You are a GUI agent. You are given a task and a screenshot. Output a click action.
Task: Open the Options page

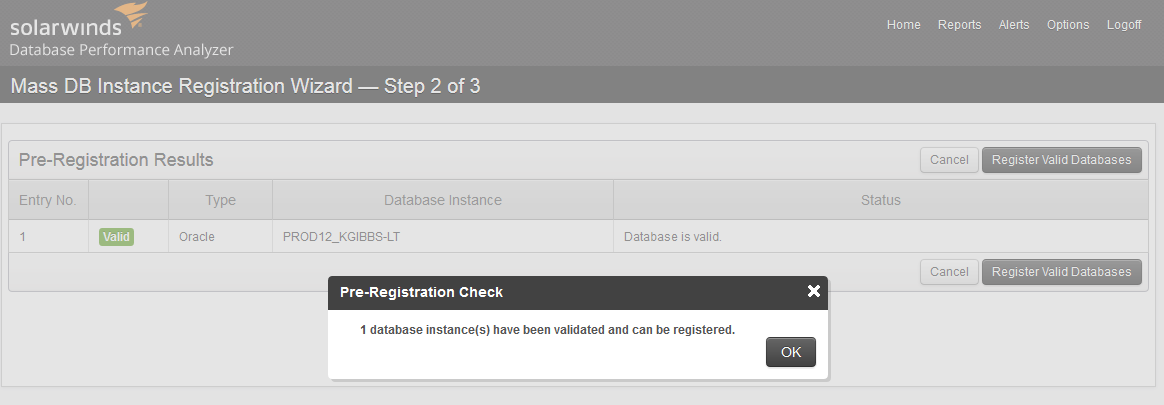pos(1067,24)
